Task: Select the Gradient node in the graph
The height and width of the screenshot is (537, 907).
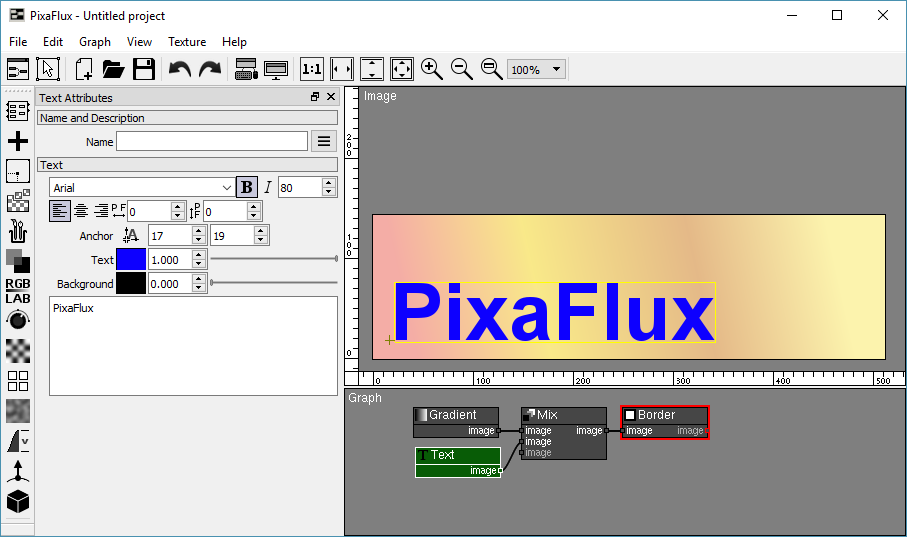Action: 456,415
